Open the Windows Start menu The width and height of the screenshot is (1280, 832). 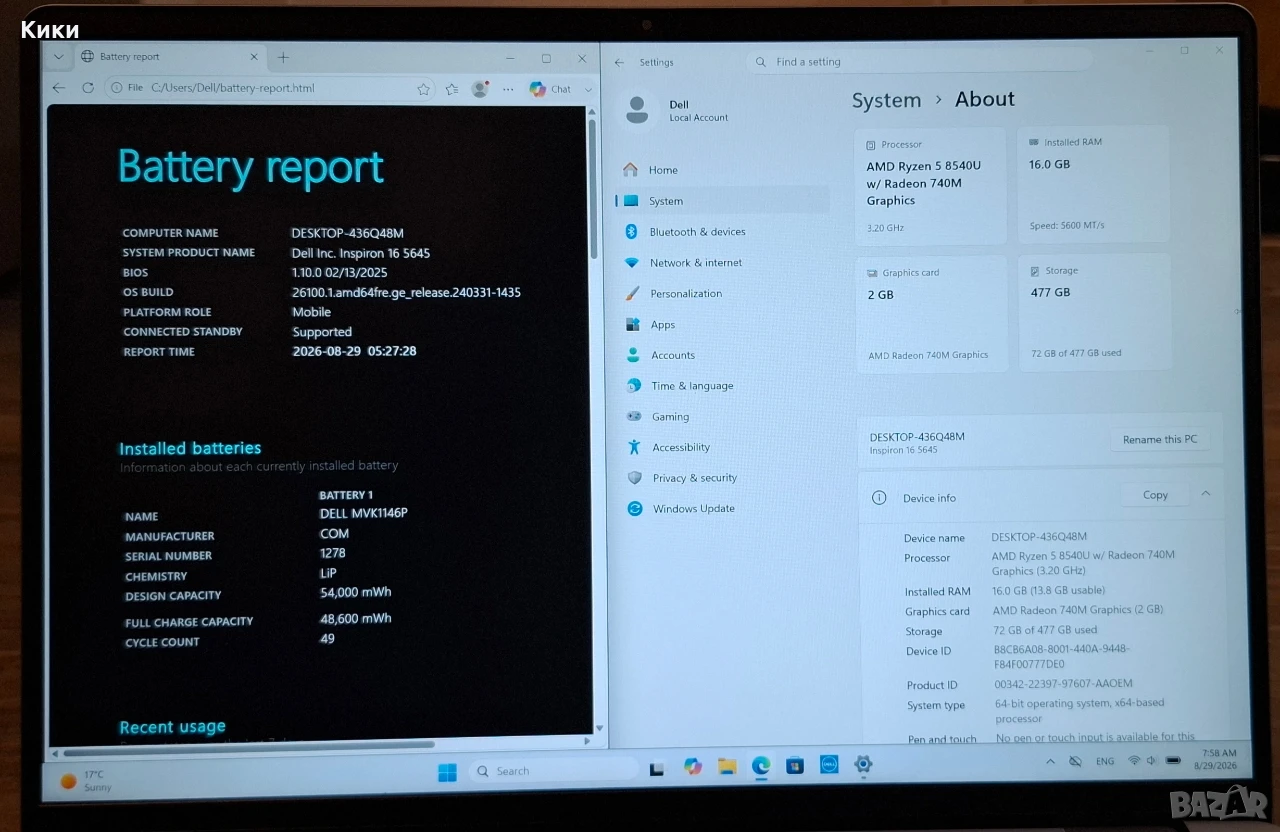(447, 772)
